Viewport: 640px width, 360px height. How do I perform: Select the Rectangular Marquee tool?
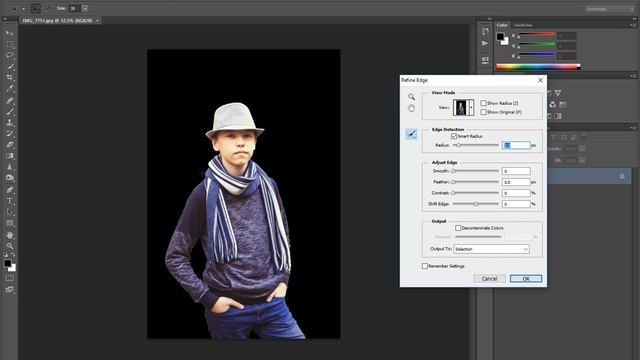[x=9, y=44]
